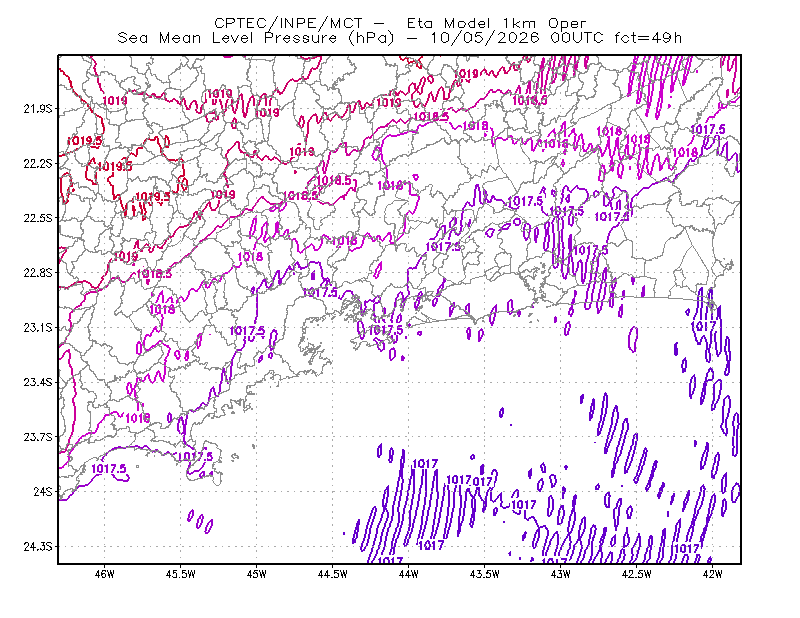800x618 pixels.
Task: Click the chart title 'Eta Model 1km Oper'
Action: (496, 23)
